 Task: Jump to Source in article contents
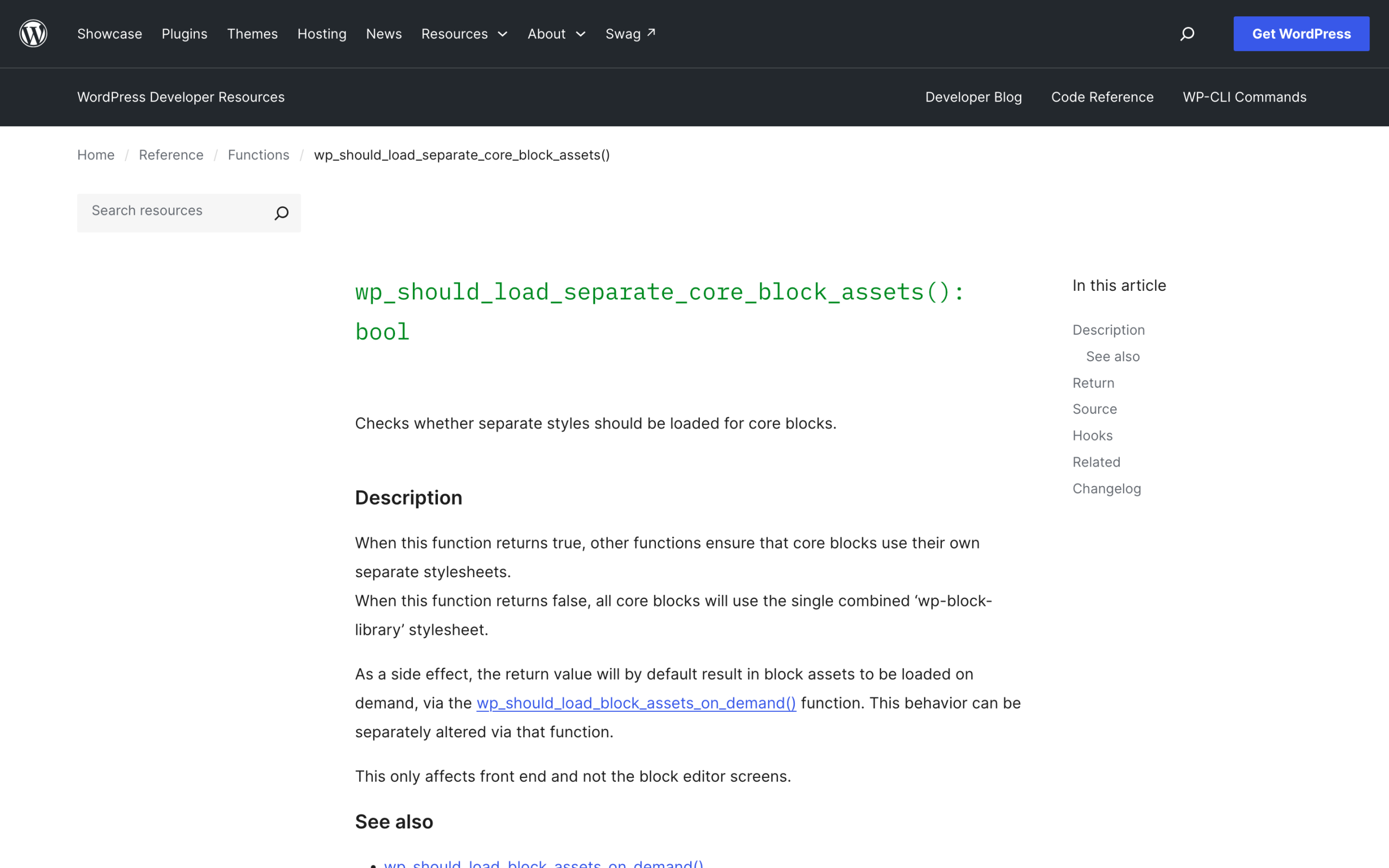(1094, 409)
